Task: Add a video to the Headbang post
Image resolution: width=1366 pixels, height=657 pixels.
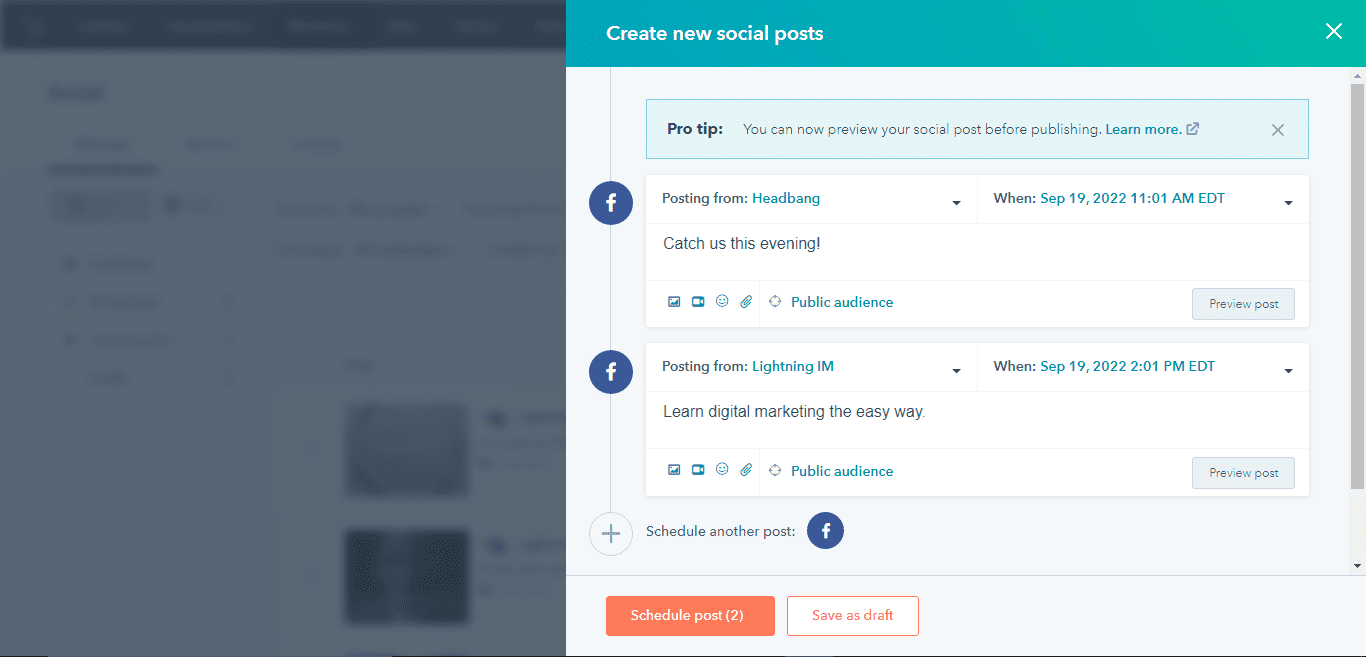Action: click(x=697, y=301)
